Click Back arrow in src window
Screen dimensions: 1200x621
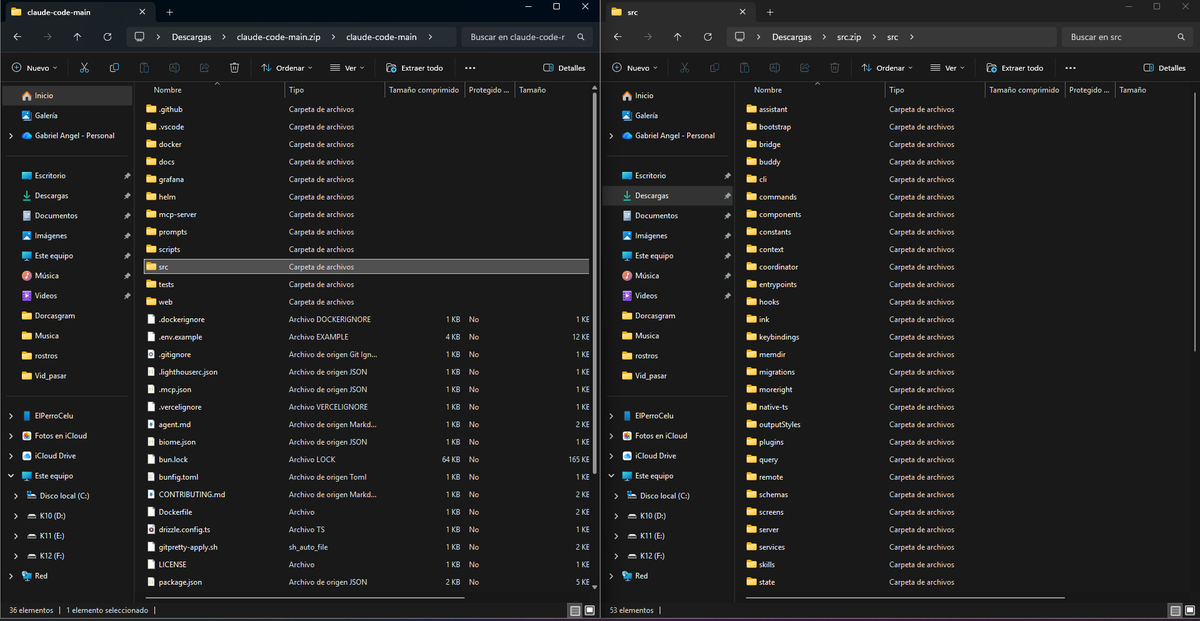click(x=617, y=37)
